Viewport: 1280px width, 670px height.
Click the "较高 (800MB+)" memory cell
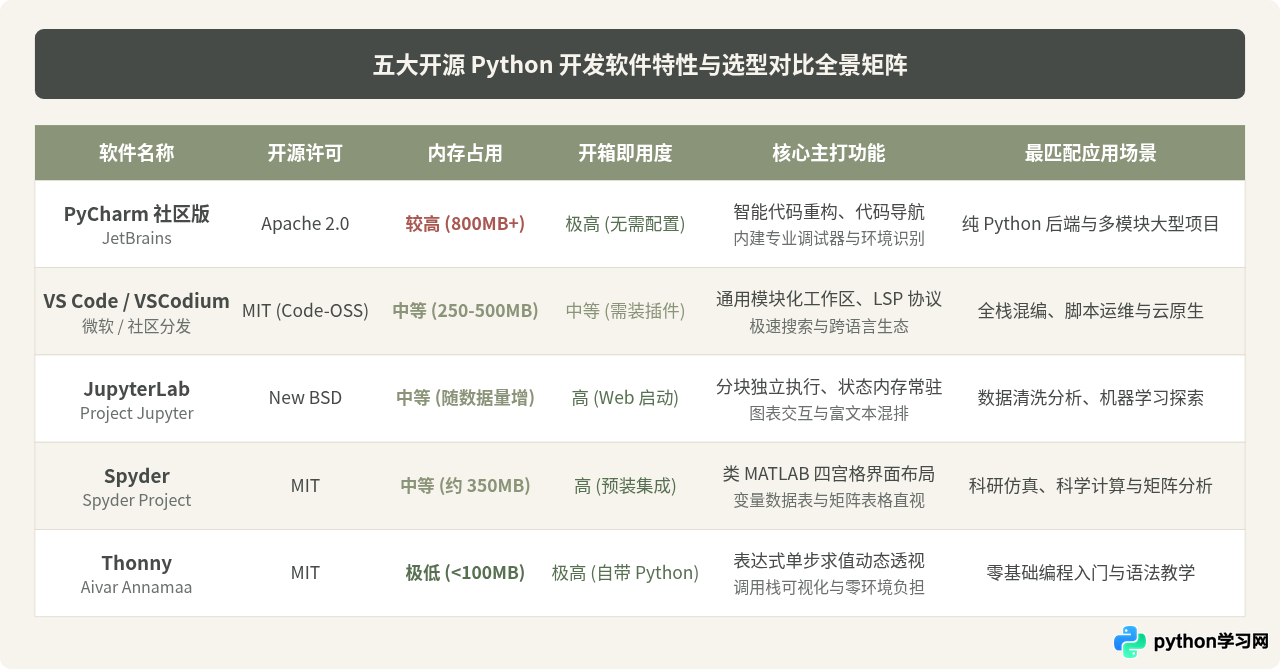coord(465,224)
